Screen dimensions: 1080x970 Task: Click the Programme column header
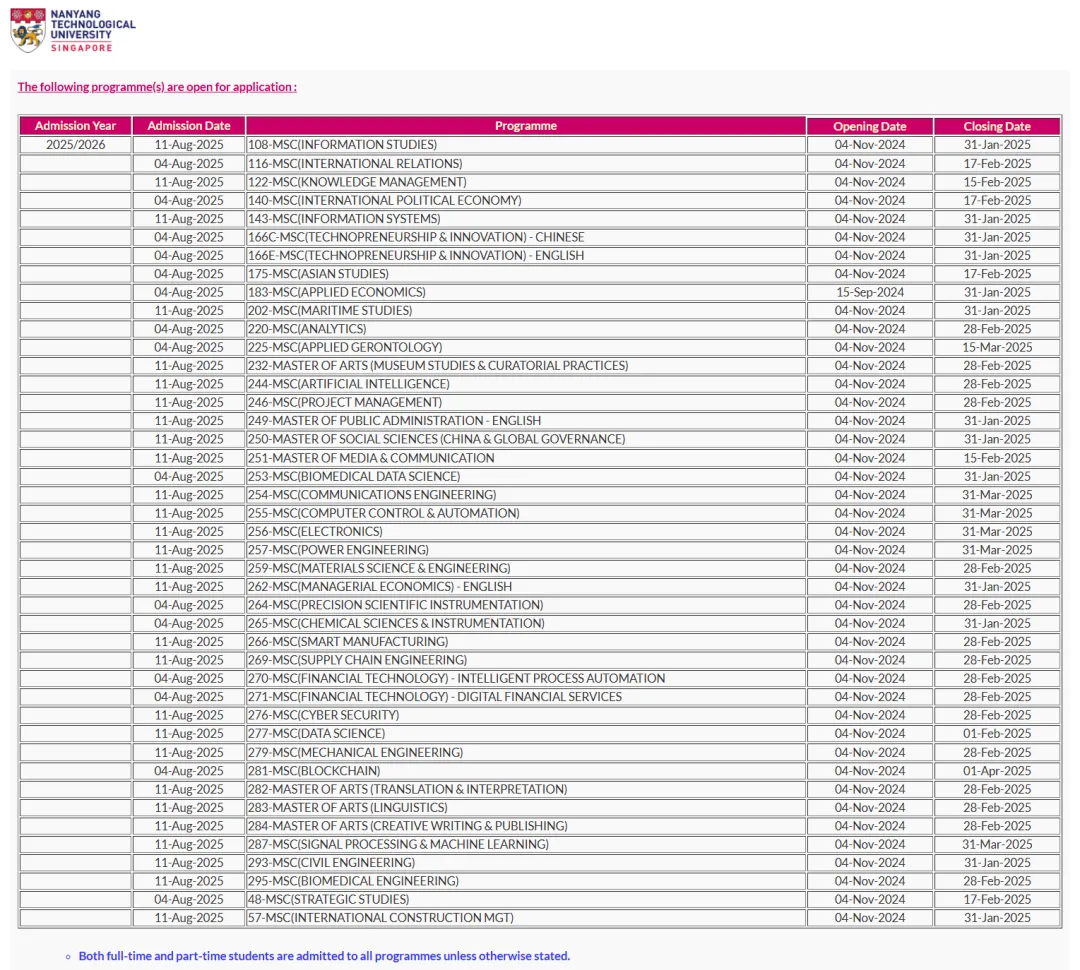525,126
